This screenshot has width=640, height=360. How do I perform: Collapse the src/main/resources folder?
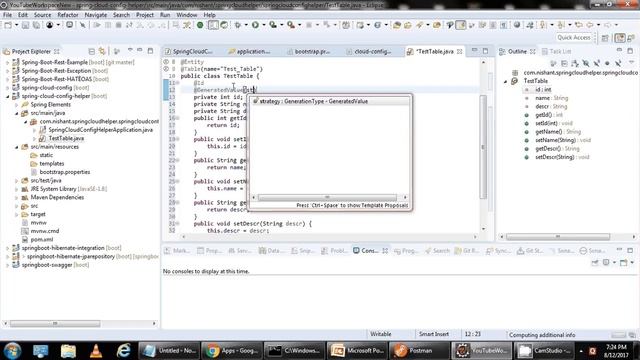(17, 147)
